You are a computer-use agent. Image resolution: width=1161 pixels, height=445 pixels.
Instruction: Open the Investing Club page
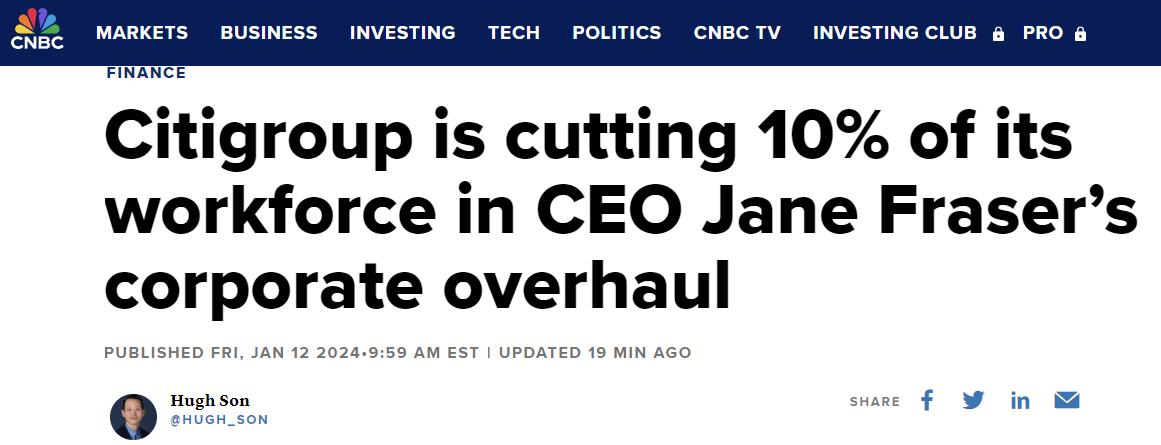[895, 33]
